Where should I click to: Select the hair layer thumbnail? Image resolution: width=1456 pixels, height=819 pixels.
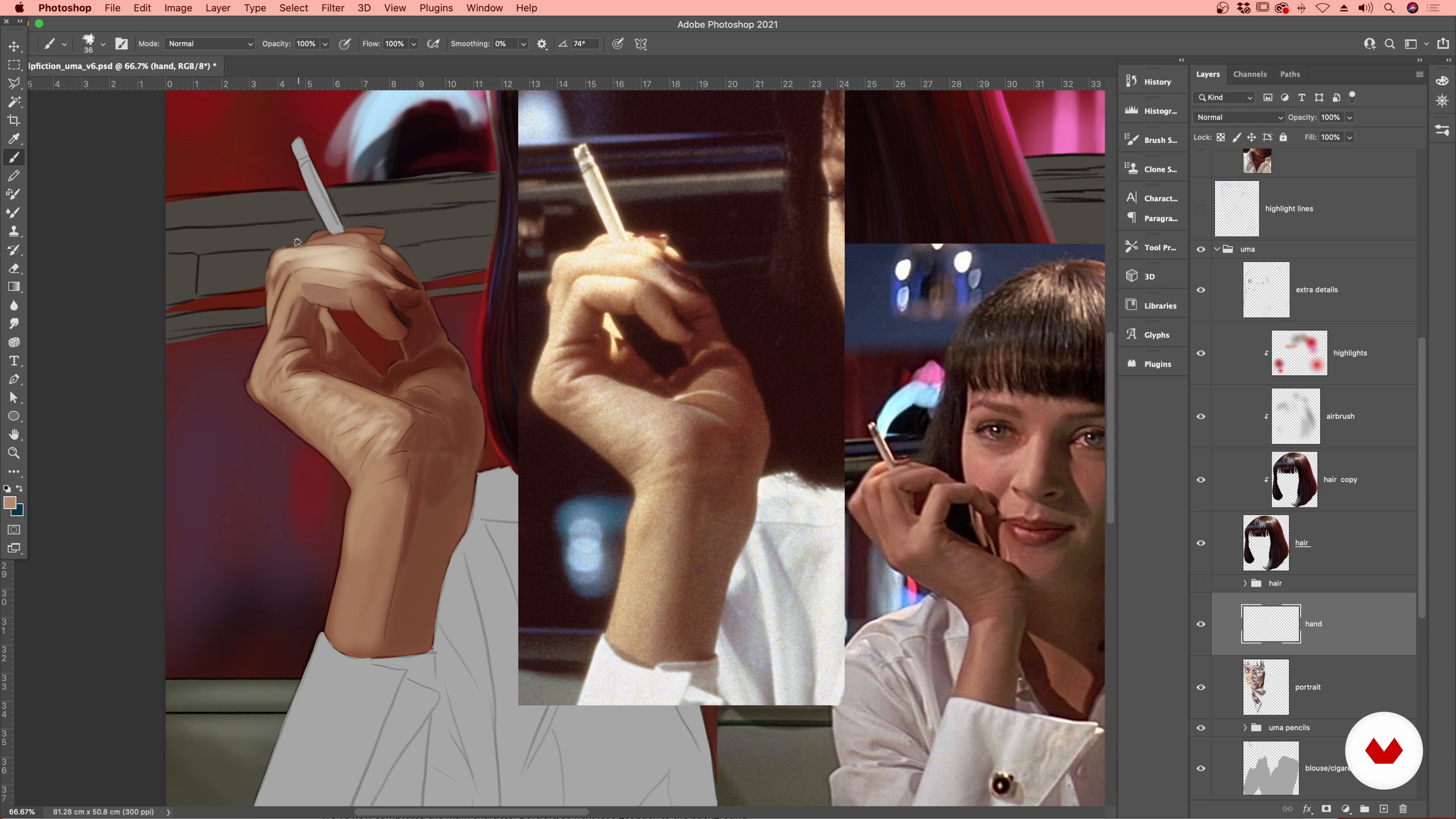click(x=1266, y=543)
